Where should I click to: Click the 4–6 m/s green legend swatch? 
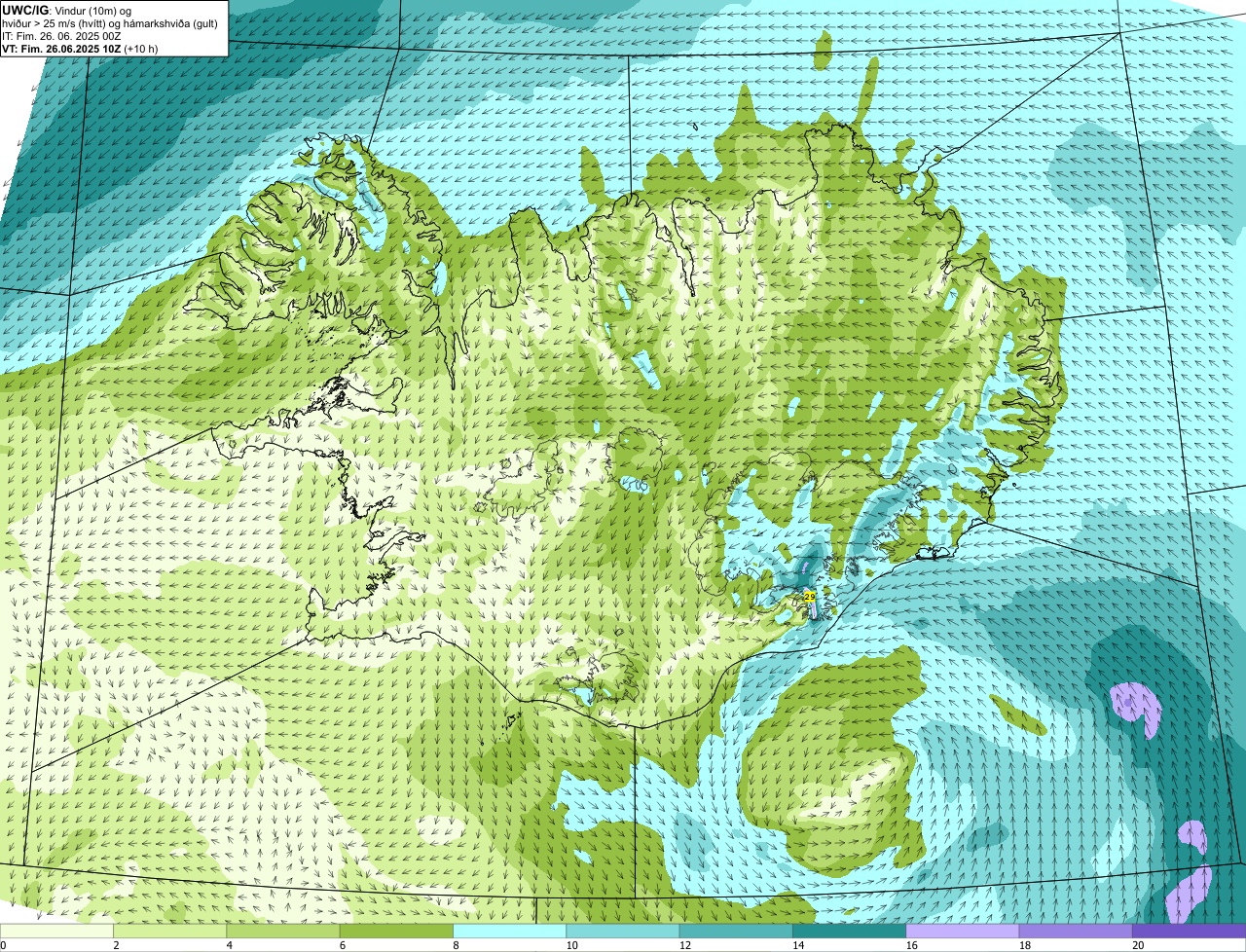283,931
